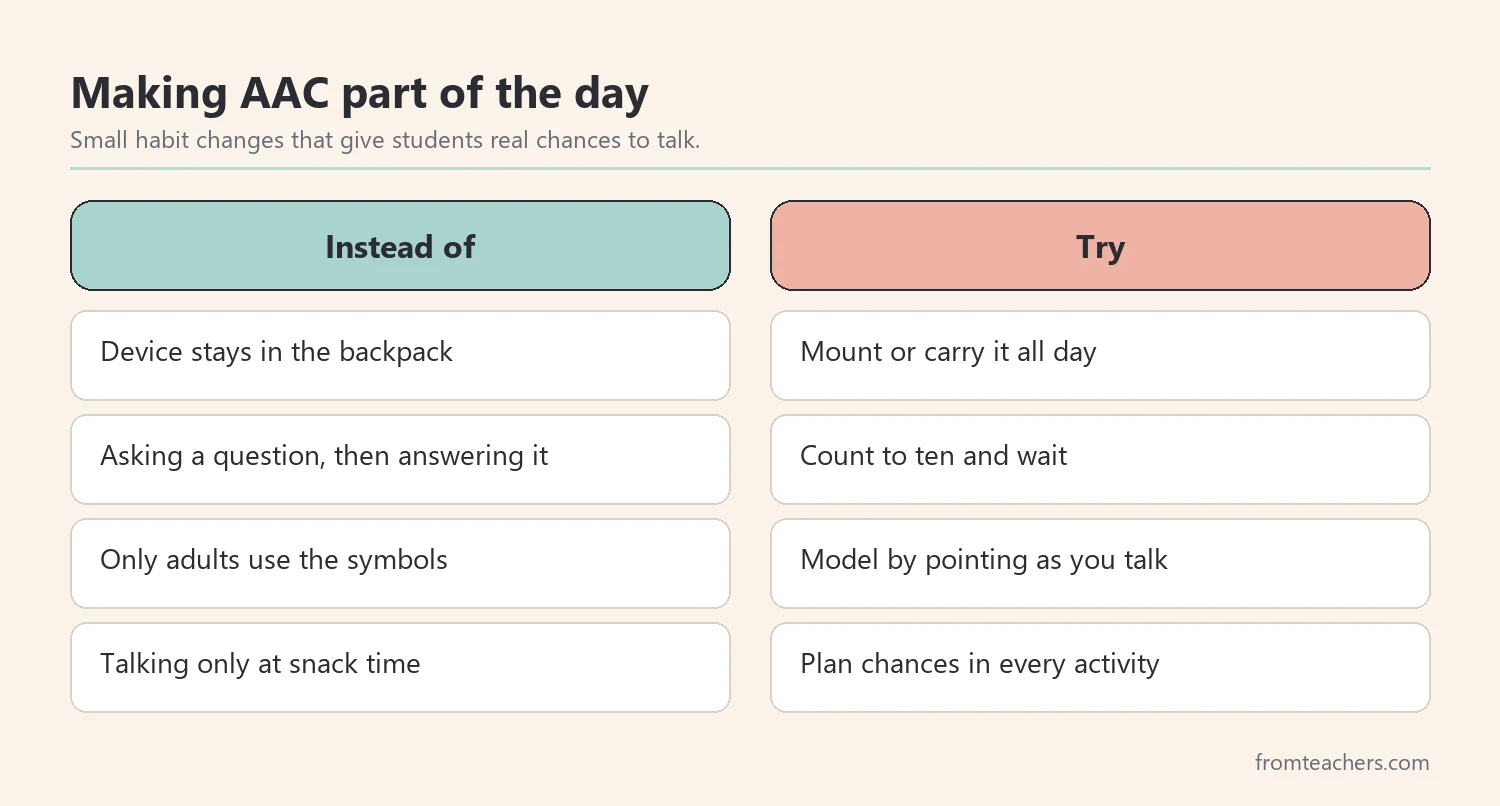
Task: Click the word 'Plan' in last Try card
Action: coord(826,664)
